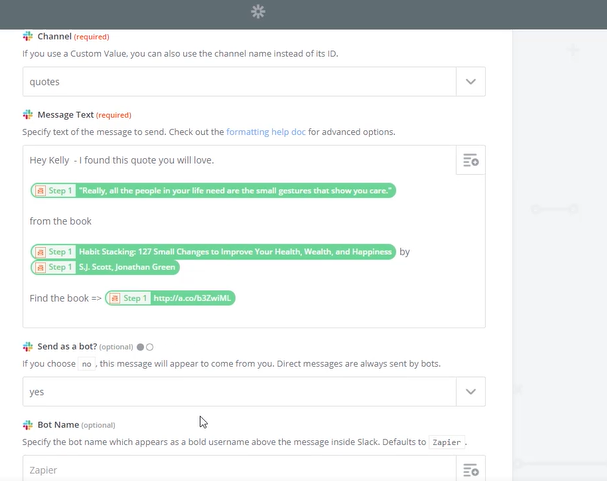Expand the Channel dropdown arrow
This screenshot has width=607, height=481.
point(471,82)
